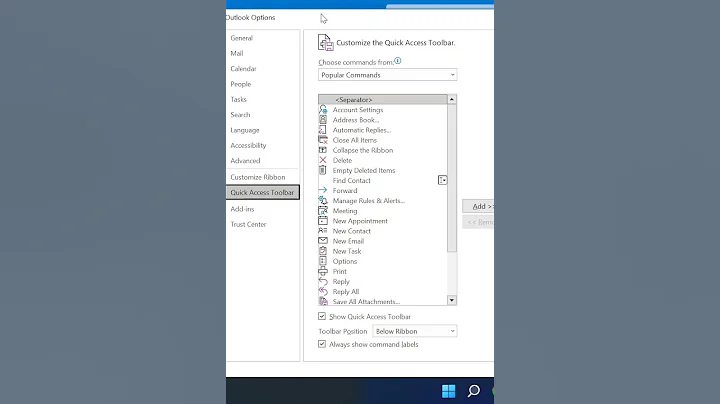Select the Close All Items icon
This screenshot has width=720, height=404.
click(323, 140)
